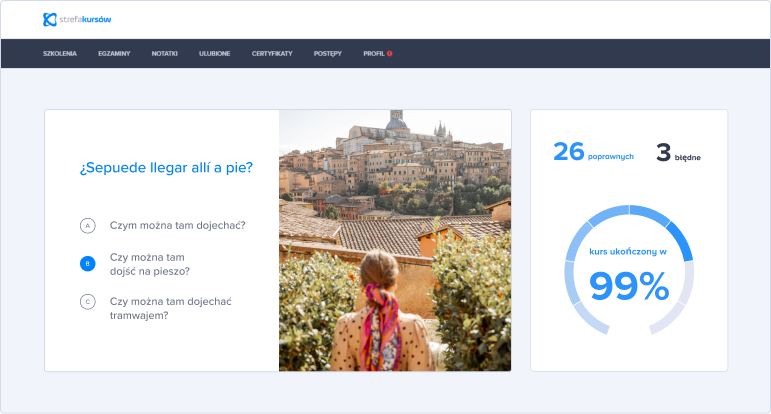Click the 99% completion value
Image resolution: width=771 pixels, height=414 pixels.
[x=628, y=287]
